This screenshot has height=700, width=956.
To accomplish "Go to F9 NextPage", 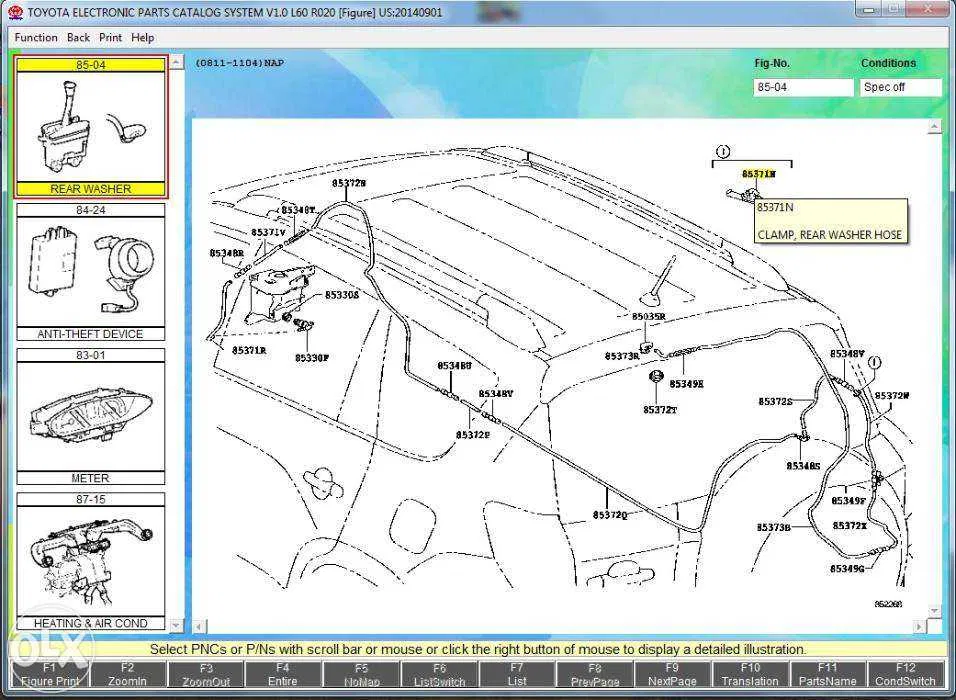I will coord(672,674).
